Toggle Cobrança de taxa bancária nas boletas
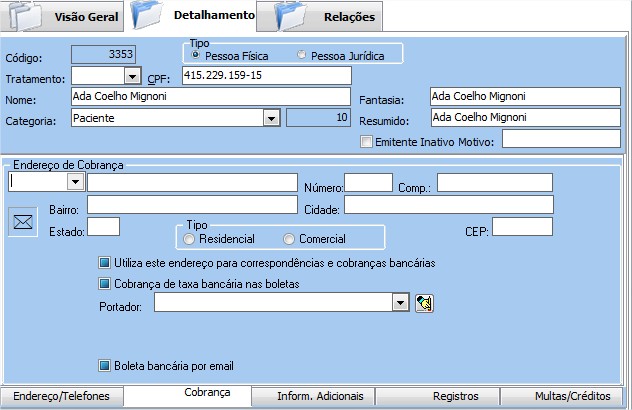The image size is (632, 410). [104, 283]
